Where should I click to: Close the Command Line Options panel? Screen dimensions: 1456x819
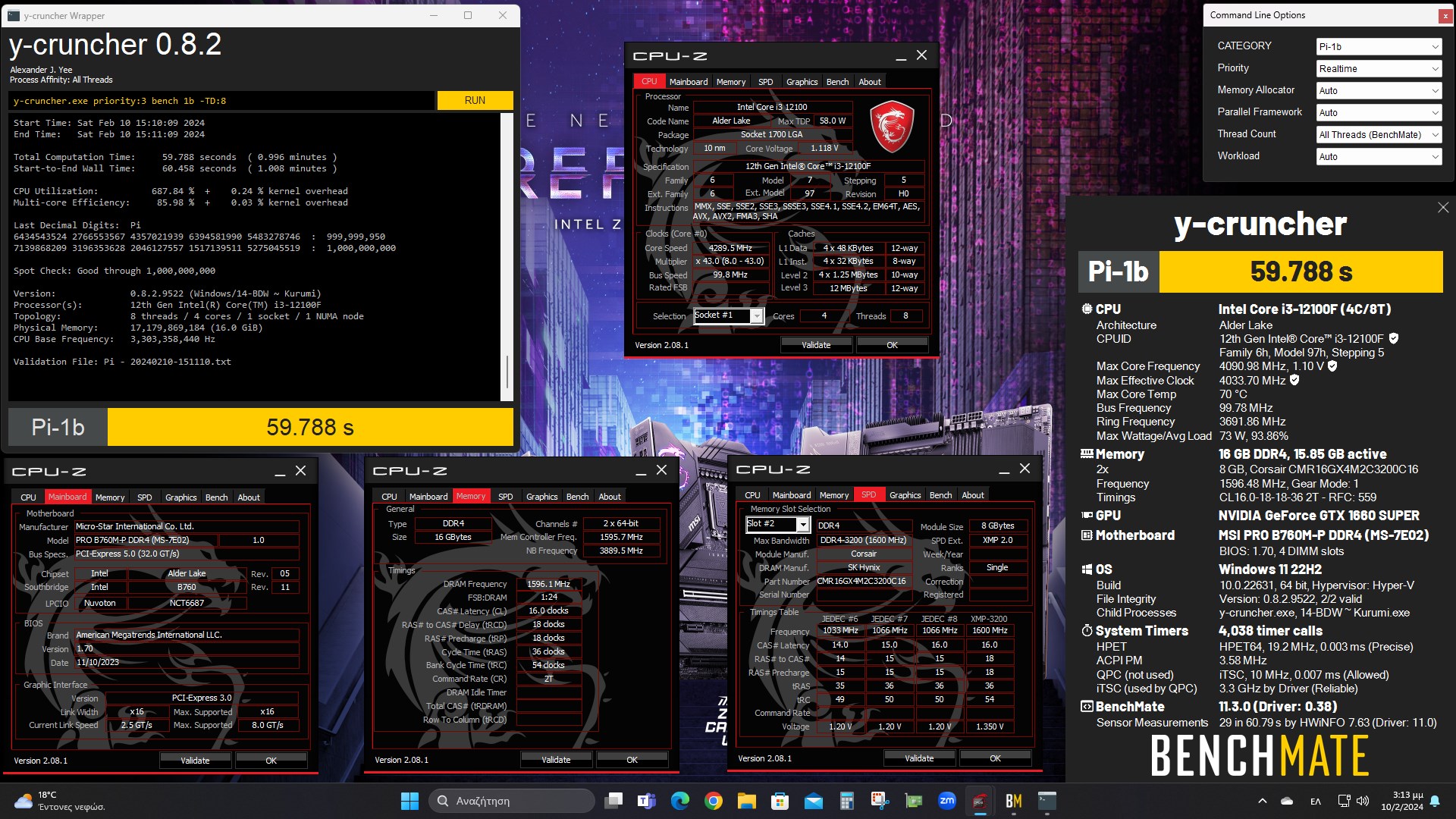pos(1445,15)
